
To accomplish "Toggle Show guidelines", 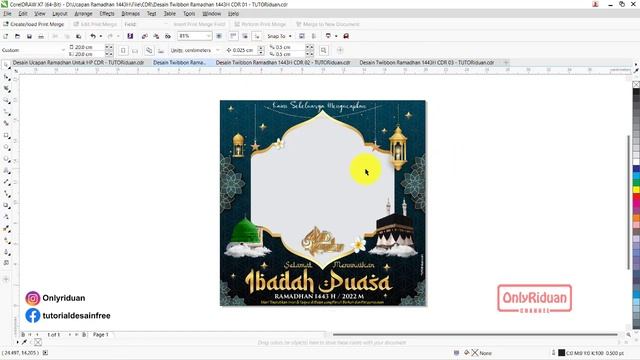I will tap(257, 36).
